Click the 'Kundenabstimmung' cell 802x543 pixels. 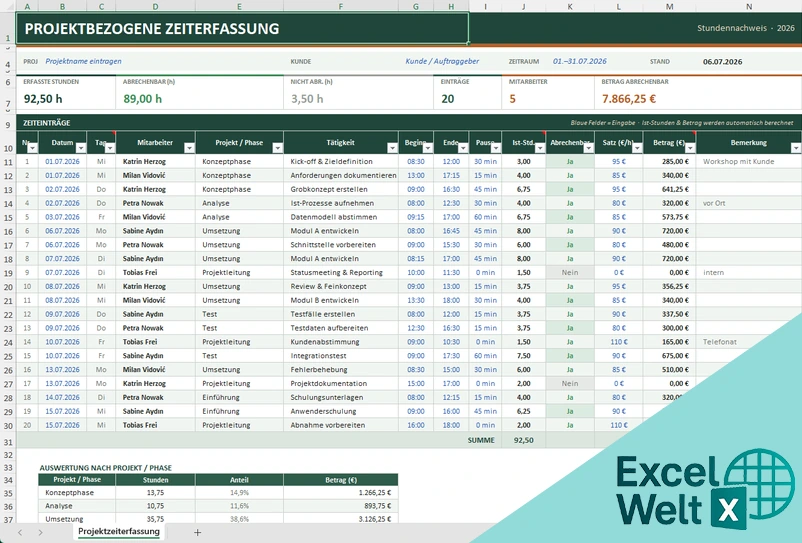341,342
